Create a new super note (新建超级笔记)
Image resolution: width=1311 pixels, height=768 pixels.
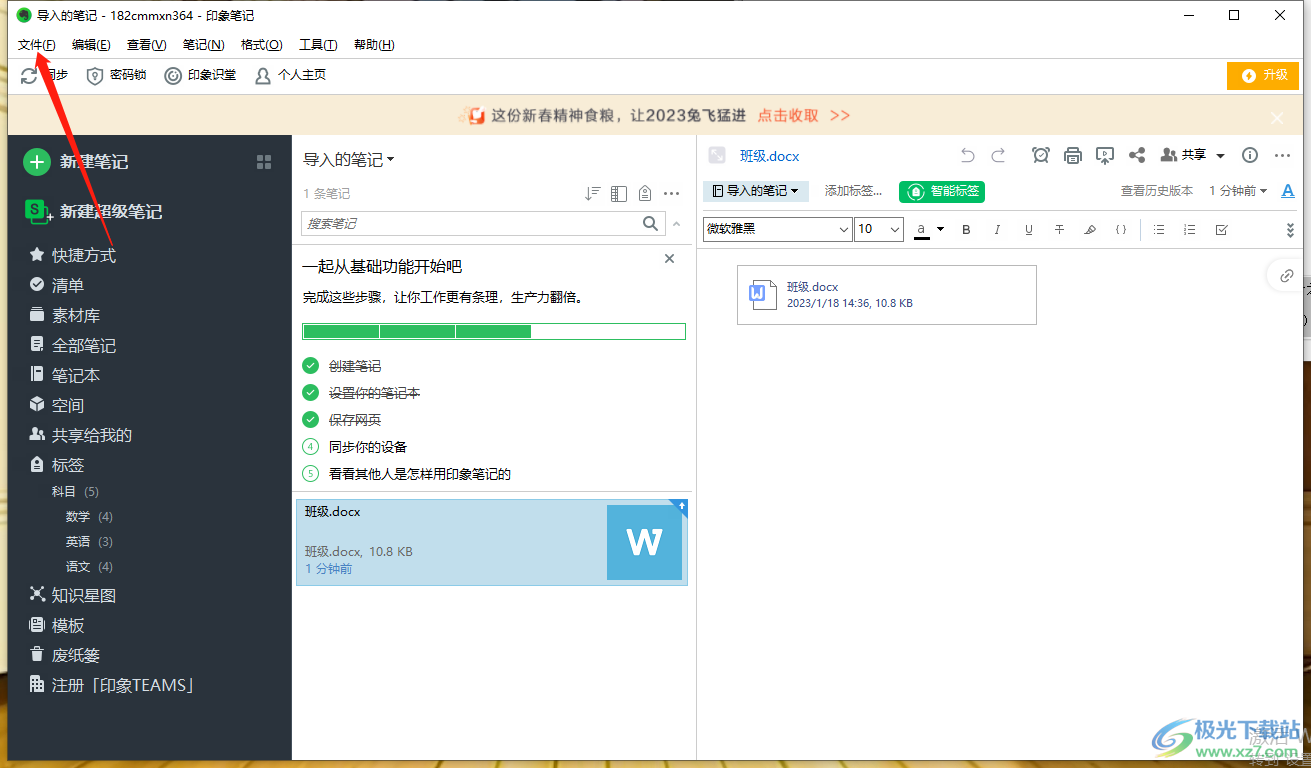[94, 211]
